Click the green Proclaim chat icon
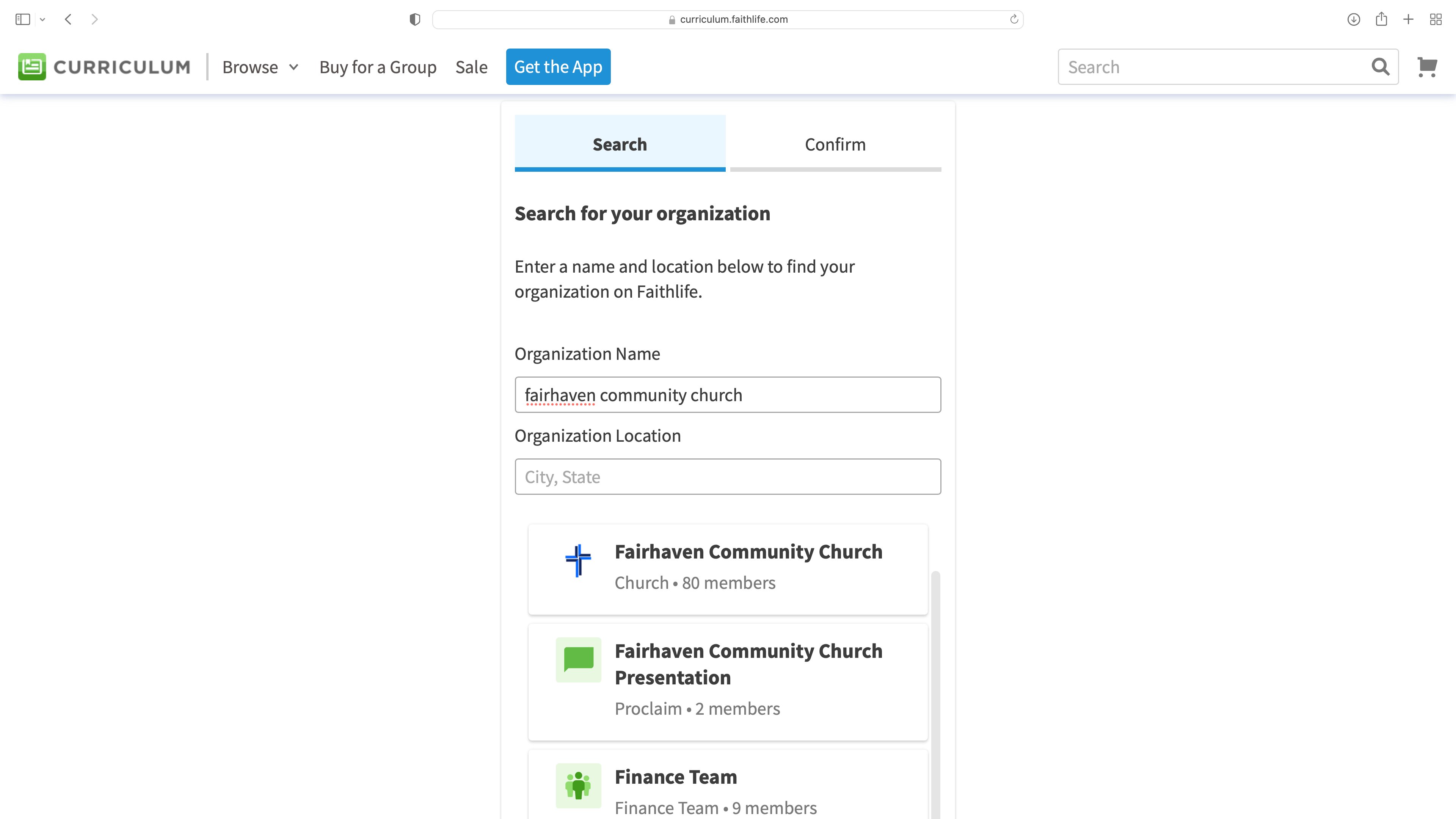The height and width of the screenshot is (819, 1456). click(x=578, y=660)
